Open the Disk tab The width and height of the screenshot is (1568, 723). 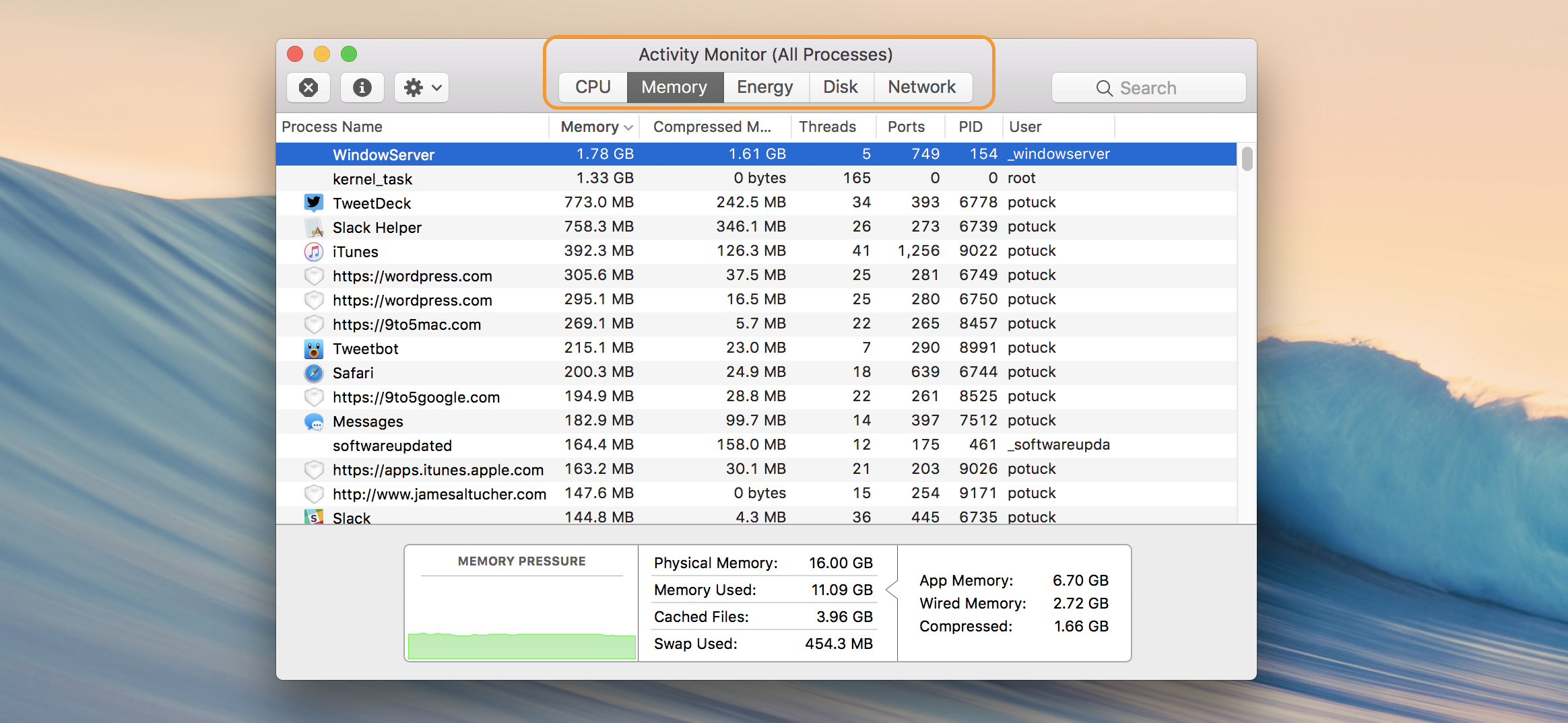click(841, 87)
